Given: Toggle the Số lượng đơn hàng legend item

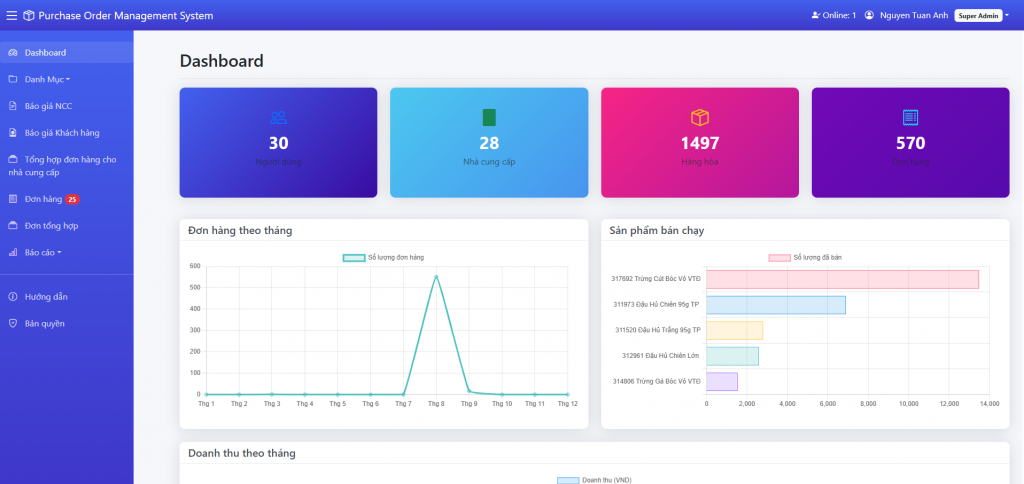Looking at the screenshot, I should (383, 257).
